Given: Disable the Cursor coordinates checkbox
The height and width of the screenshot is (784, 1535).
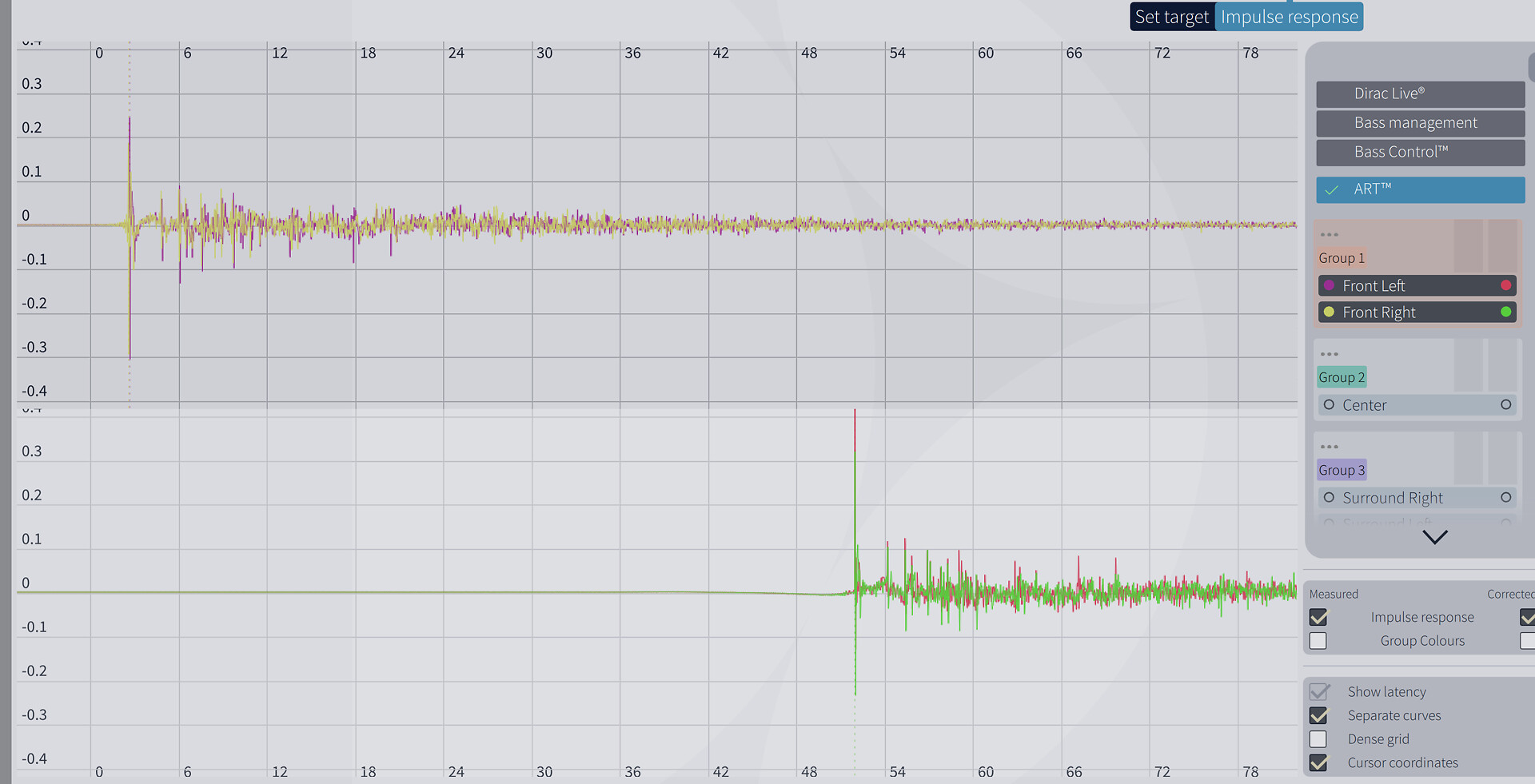Looking at the screenshot, I should click(1318, 763).
